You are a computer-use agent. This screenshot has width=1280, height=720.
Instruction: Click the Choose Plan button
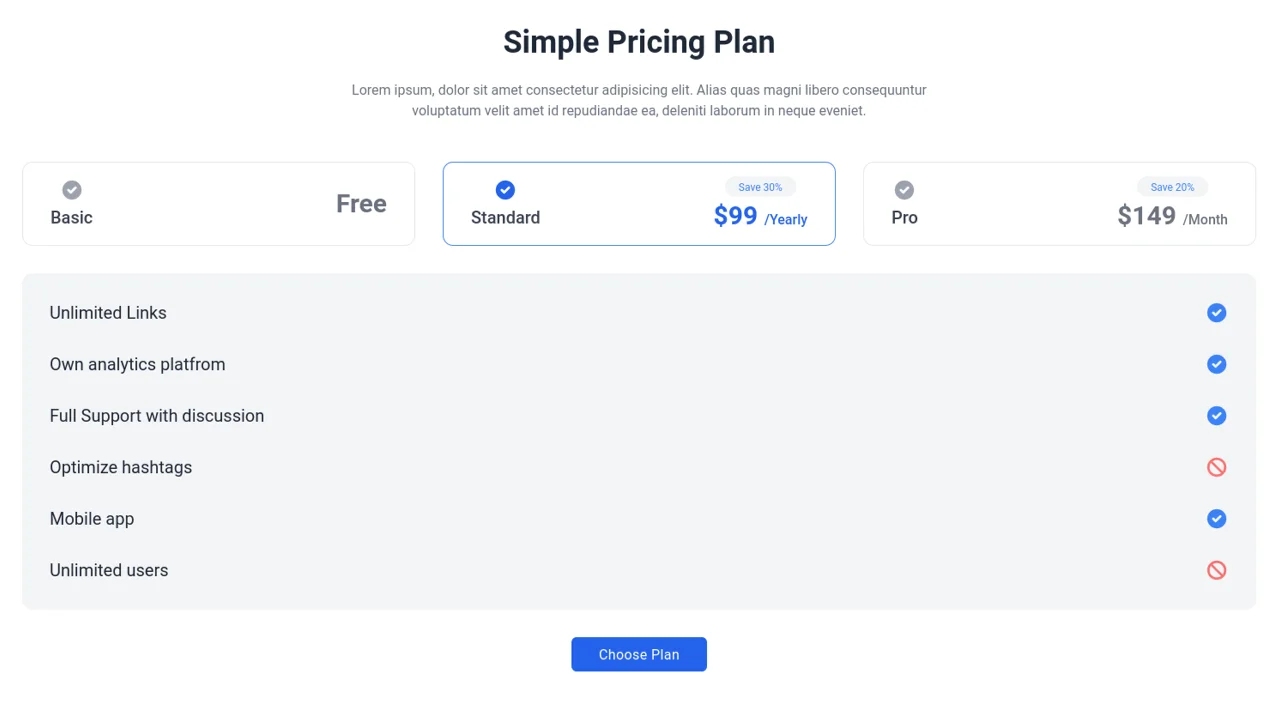click(639, 654)
